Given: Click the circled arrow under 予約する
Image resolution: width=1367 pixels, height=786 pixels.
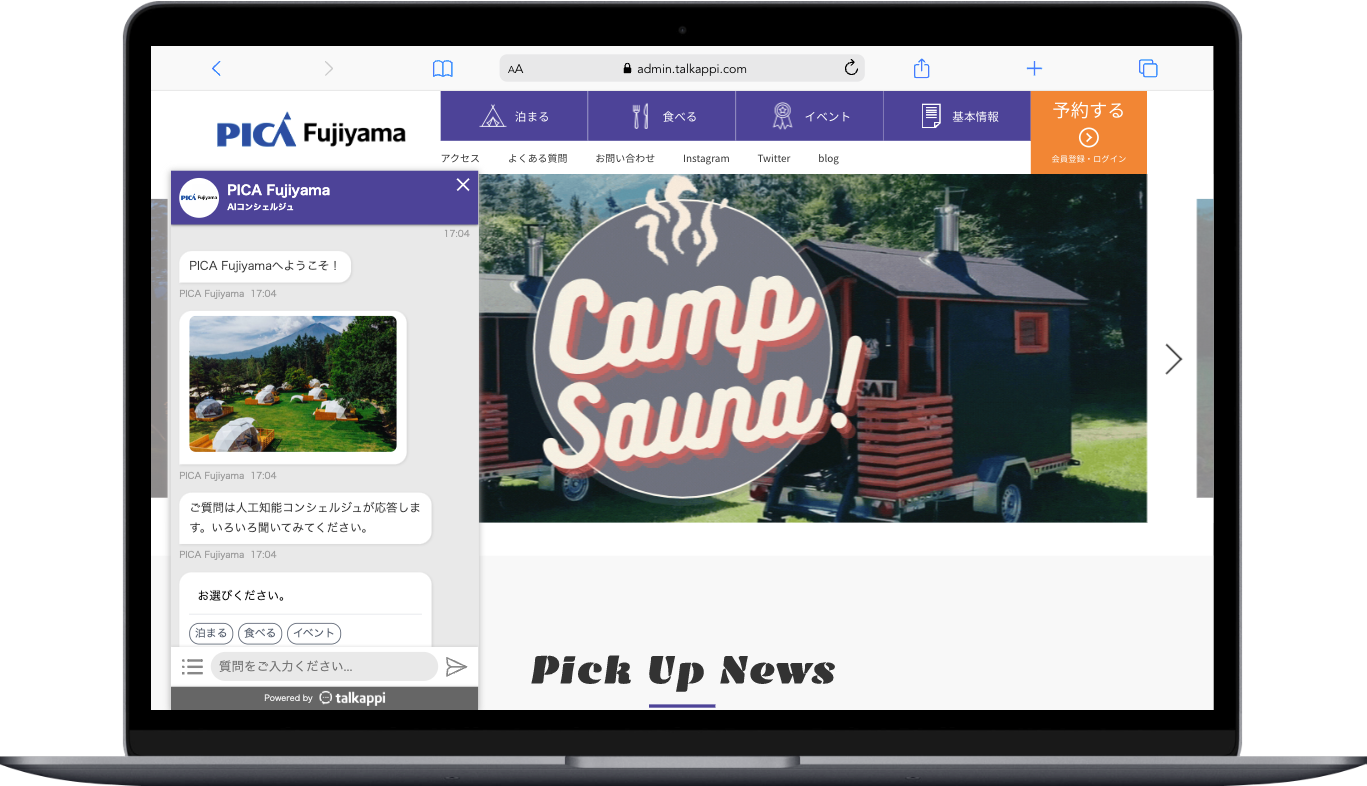Looking at the screenshot, I should (1089, 138).
